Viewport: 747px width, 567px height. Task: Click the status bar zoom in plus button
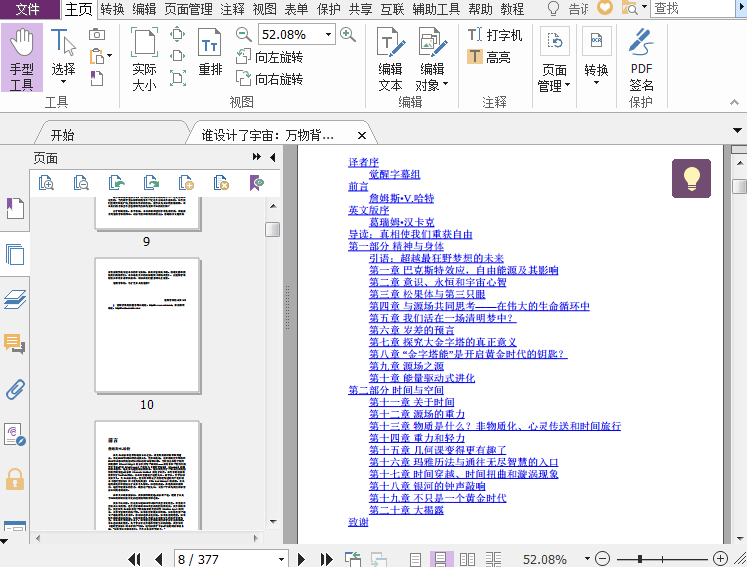point(720,559)
